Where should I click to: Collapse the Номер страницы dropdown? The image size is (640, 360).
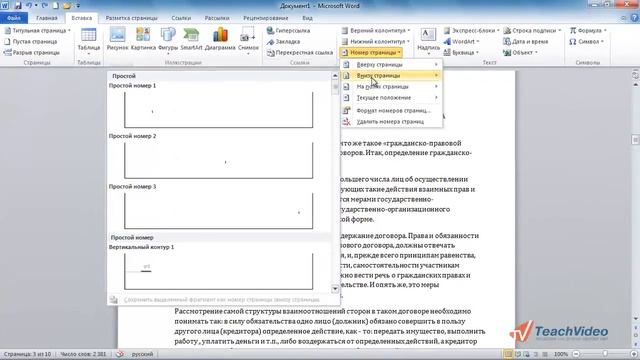[x=371, y=53]
